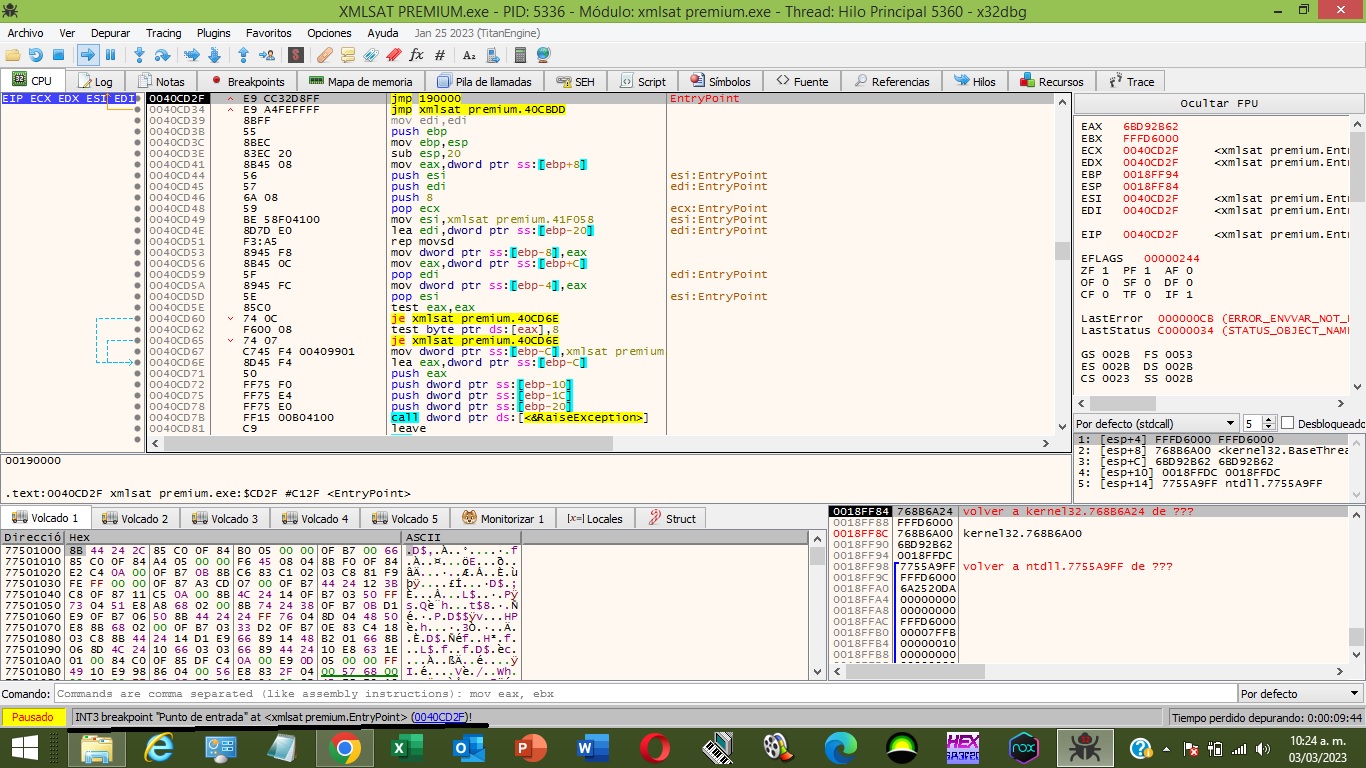Switch to the Log tab
The image size is (1366, 768).
[x=96, y=81]
